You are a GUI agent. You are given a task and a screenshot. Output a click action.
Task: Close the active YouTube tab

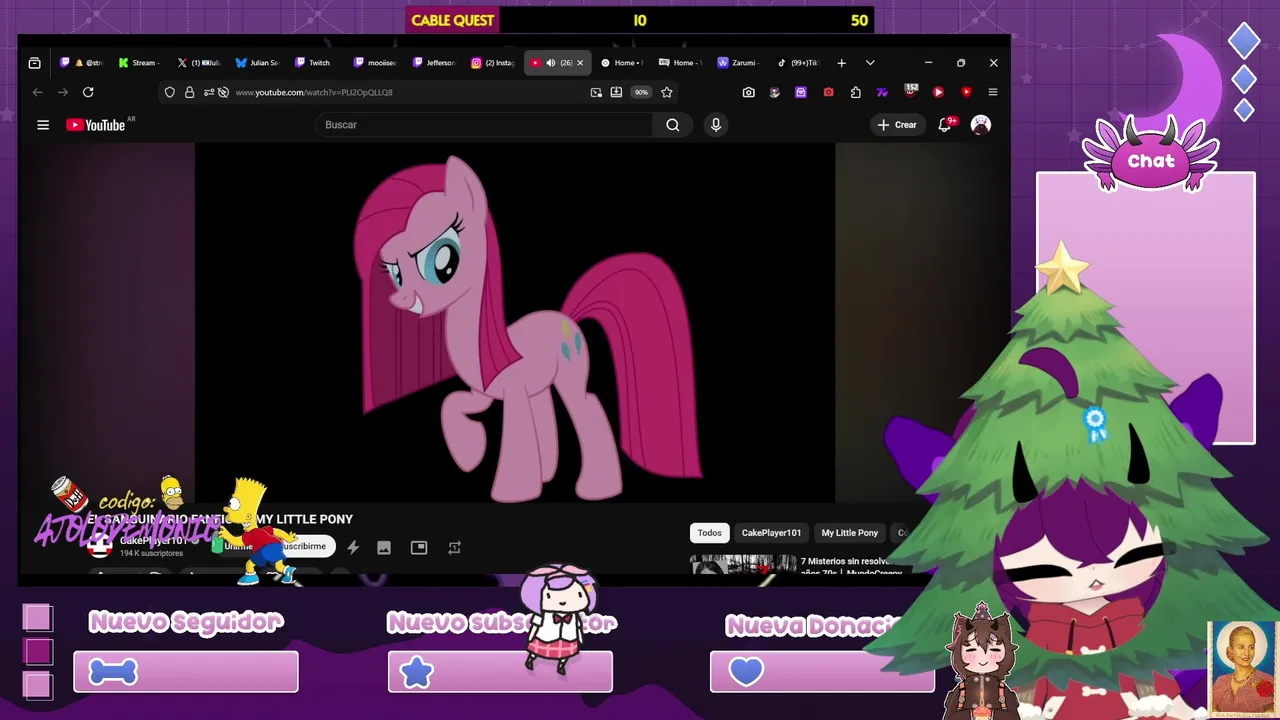(580, 63)
